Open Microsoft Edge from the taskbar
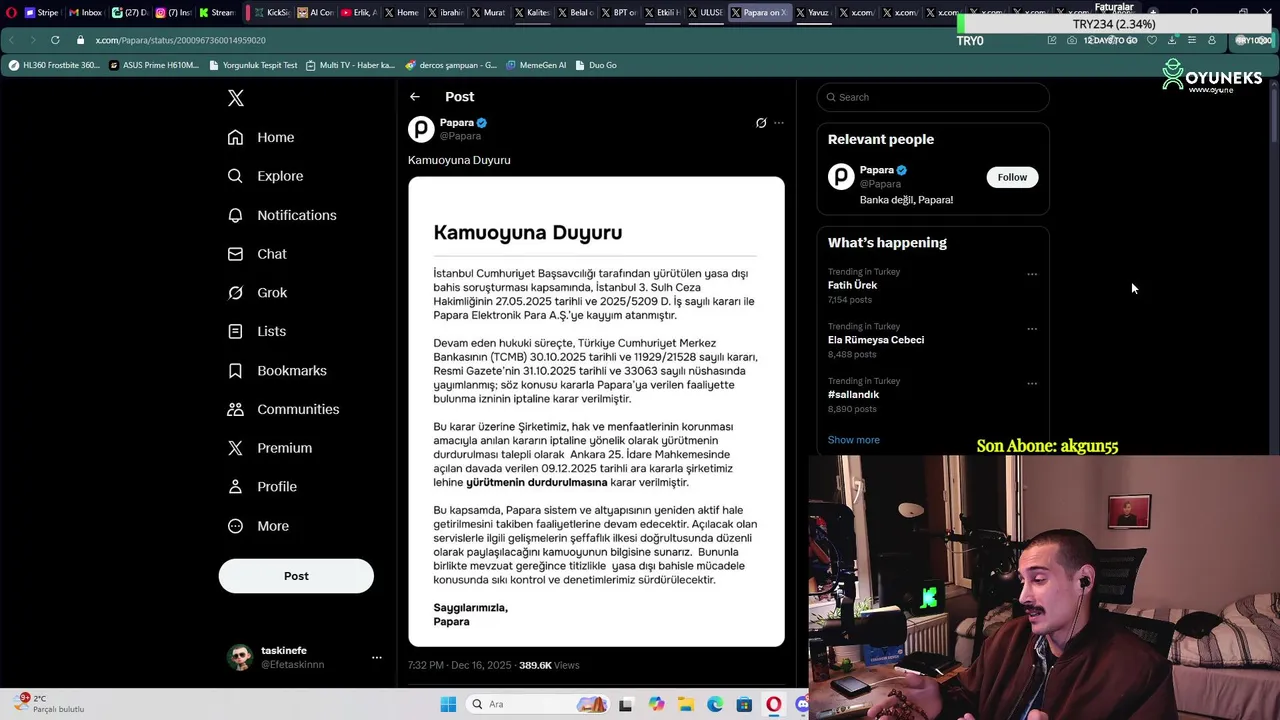The height and width of the screenshot is (720, 1280). [715, 704]
